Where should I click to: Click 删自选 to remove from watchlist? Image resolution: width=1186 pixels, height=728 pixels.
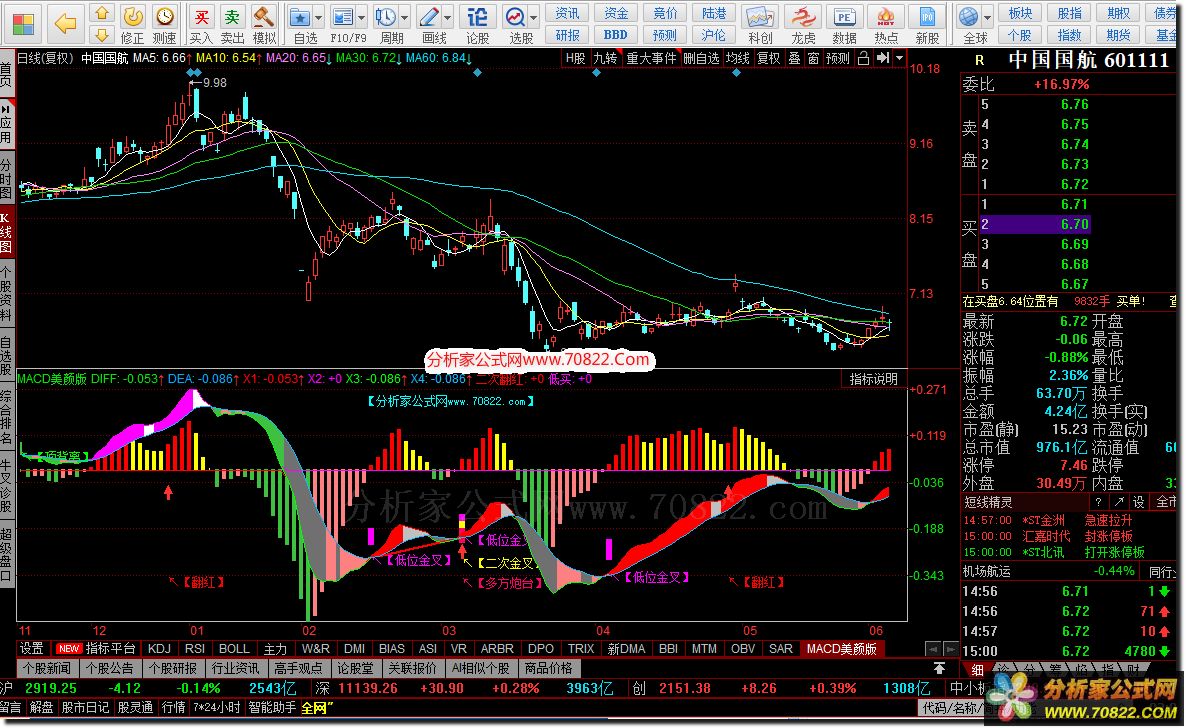[x=701, y=58]
